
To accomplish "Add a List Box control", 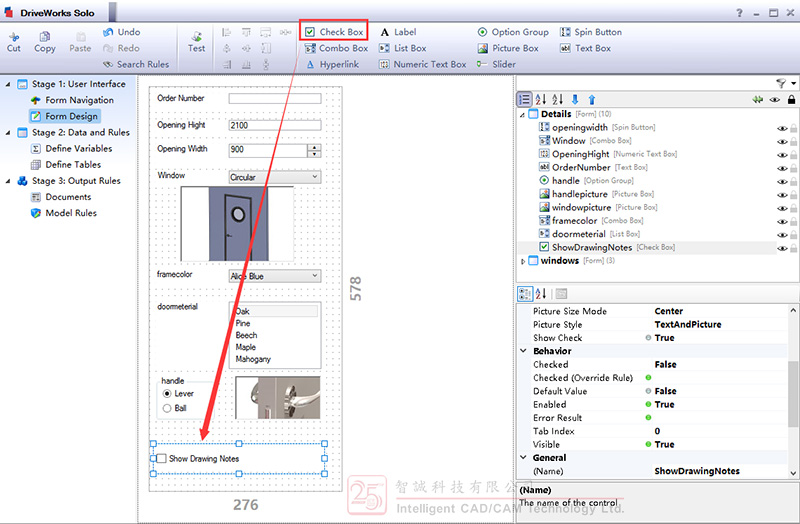I will click(x=403, y=48).
